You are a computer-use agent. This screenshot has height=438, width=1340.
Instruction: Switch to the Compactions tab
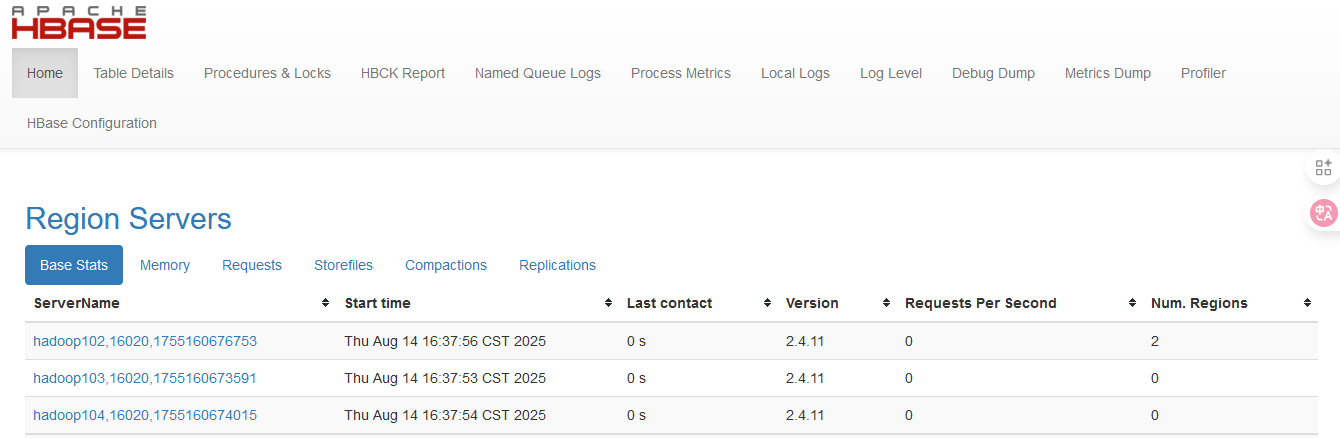pos(446,265)
